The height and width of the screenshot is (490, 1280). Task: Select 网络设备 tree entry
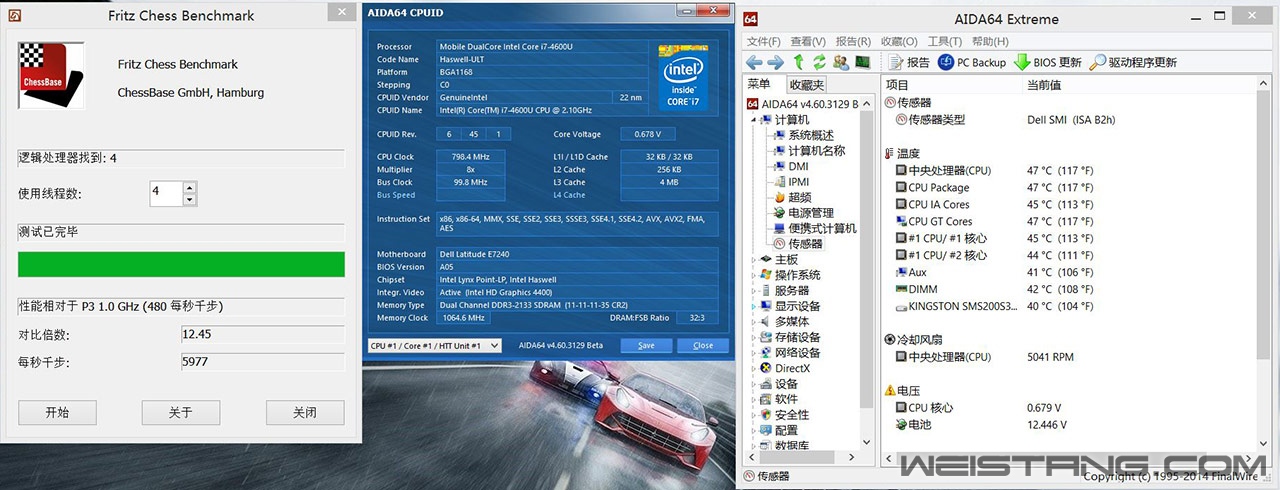(789, 353)
